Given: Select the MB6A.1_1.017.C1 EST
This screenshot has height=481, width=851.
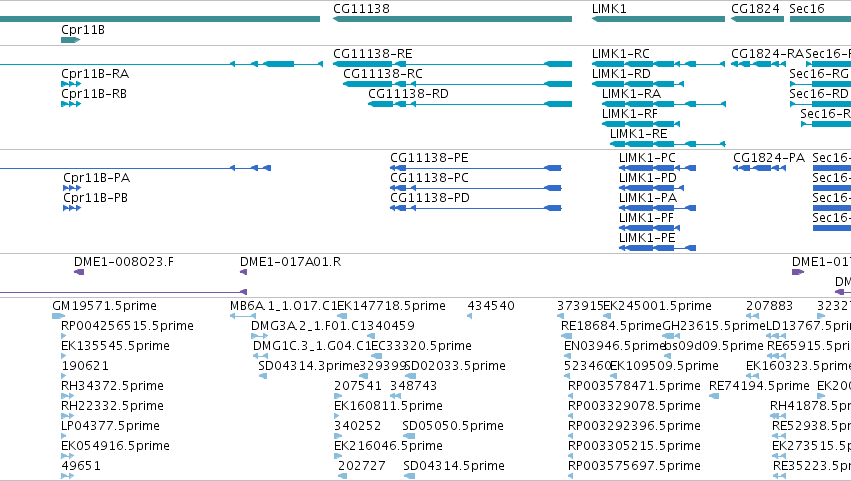Looking at the screenshot, I should (243, 316).
